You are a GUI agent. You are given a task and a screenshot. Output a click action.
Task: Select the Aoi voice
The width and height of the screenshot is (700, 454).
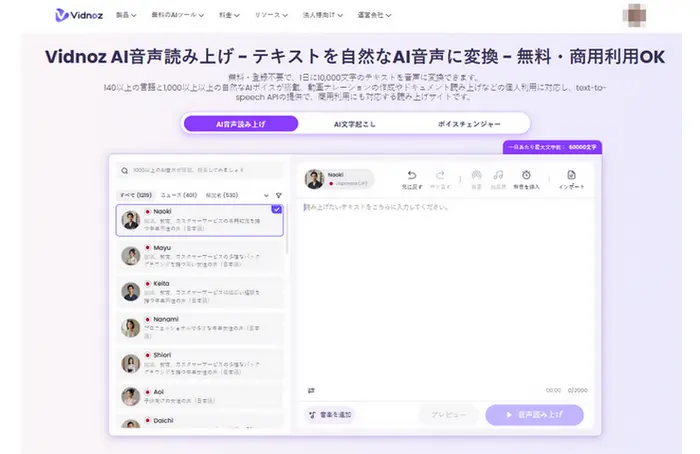coord(200,396)
